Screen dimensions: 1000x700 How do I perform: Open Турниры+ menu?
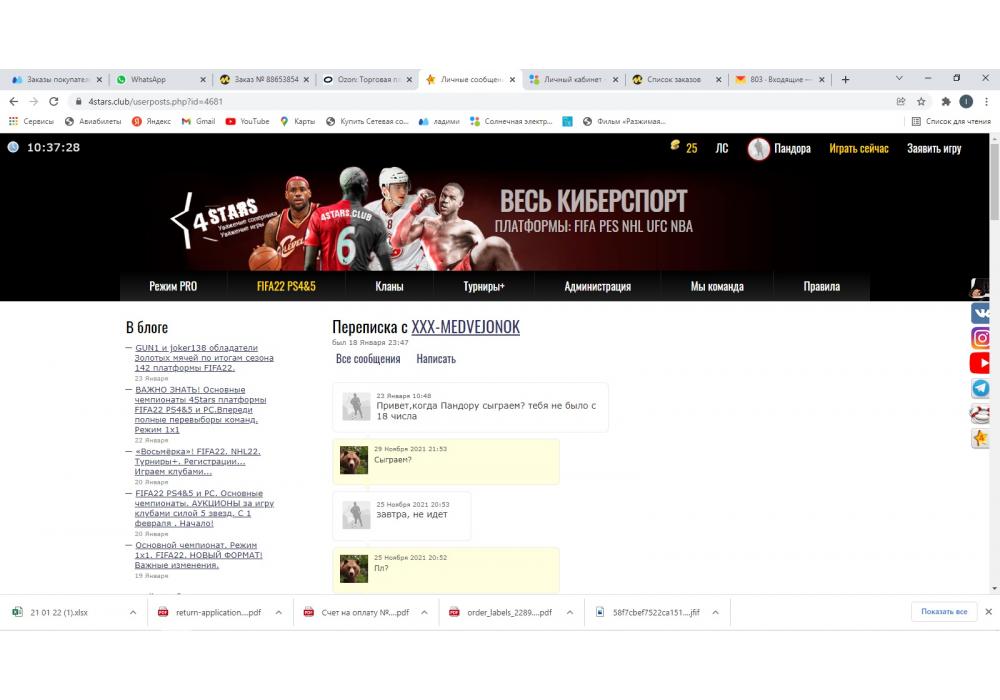tap(483, 287)
